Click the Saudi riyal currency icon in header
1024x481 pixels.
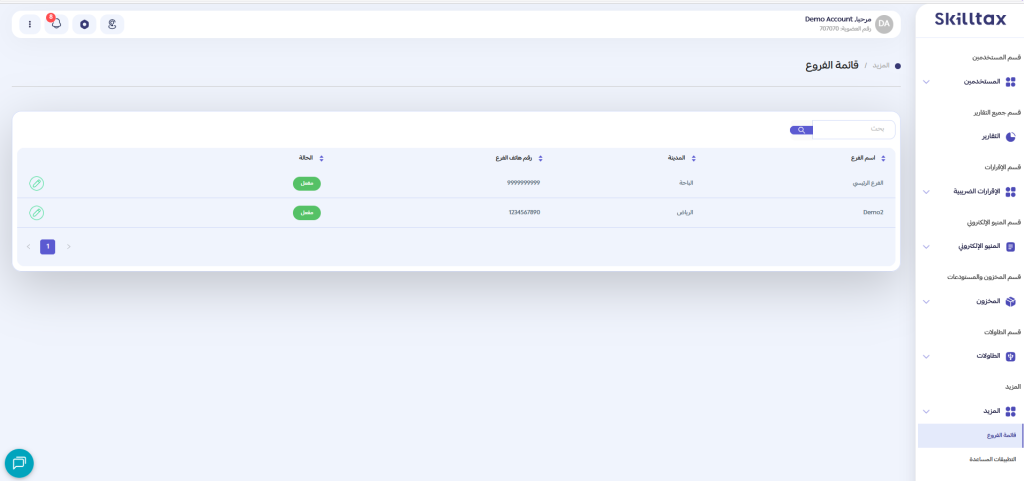[x=112, y=24]
